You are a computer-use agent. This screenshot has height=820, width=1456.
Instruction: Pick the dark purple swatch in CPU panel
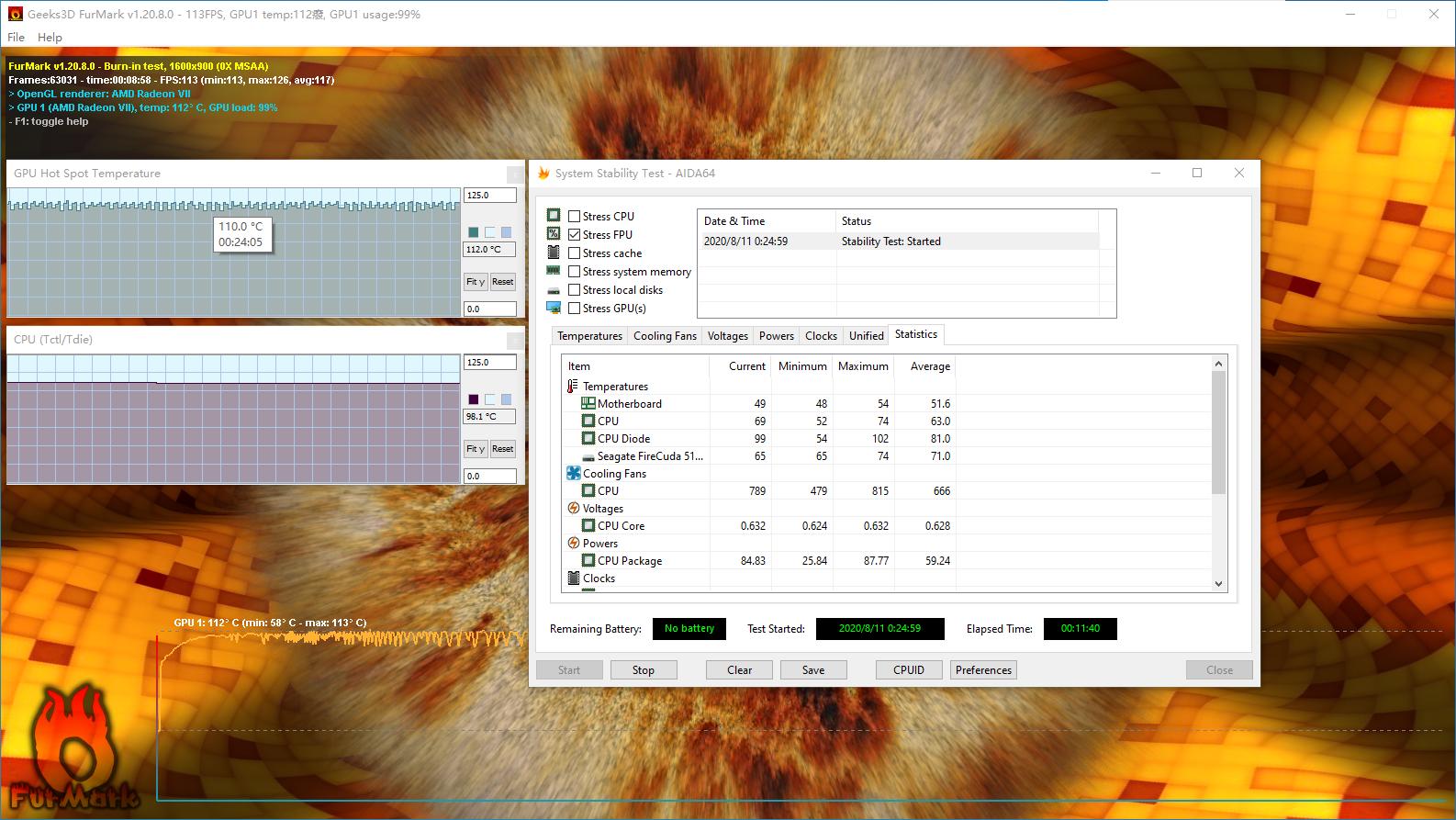[474, 399]
